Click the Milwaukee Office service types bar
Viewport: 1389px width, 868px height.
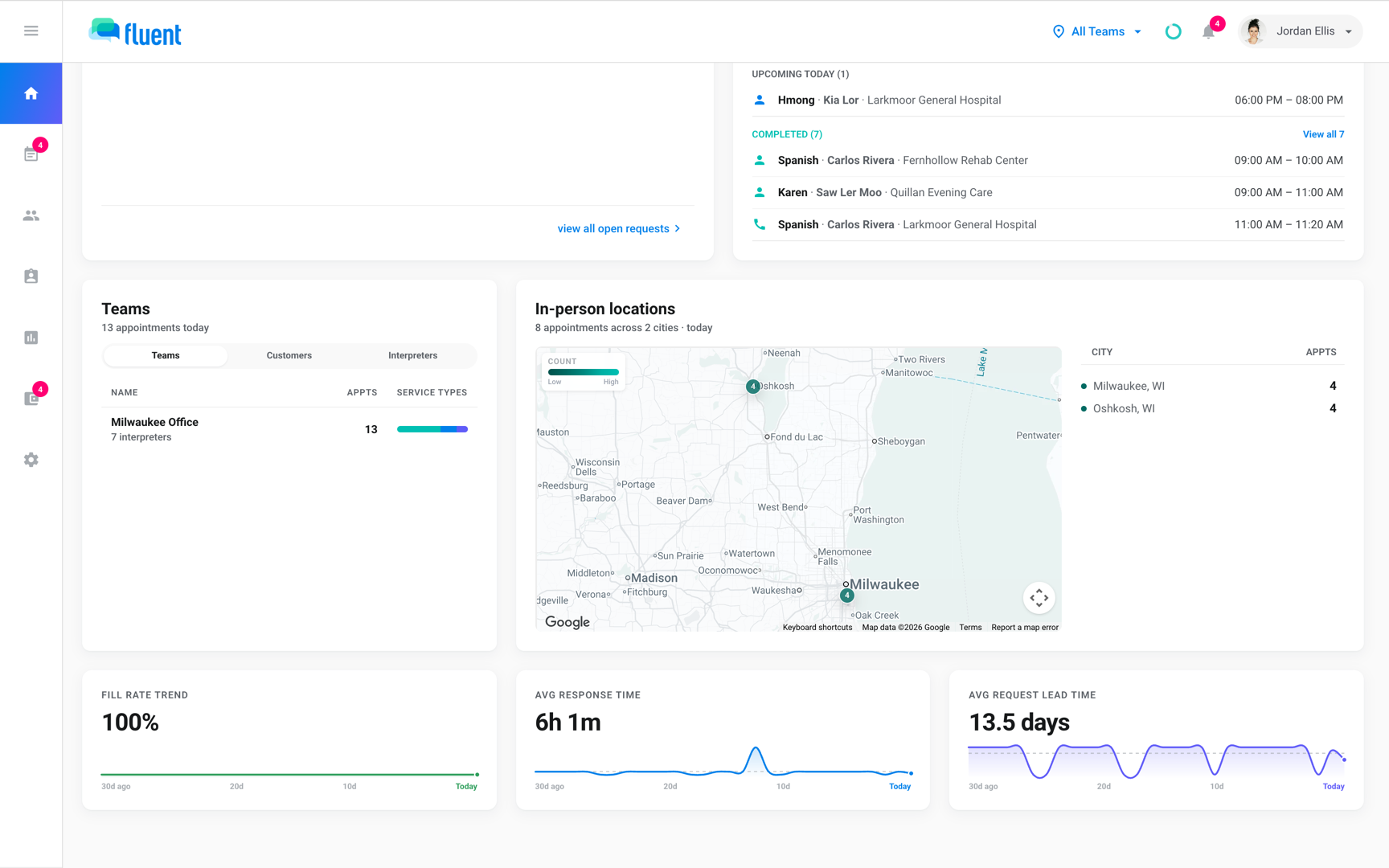click(x=432, y=429)
